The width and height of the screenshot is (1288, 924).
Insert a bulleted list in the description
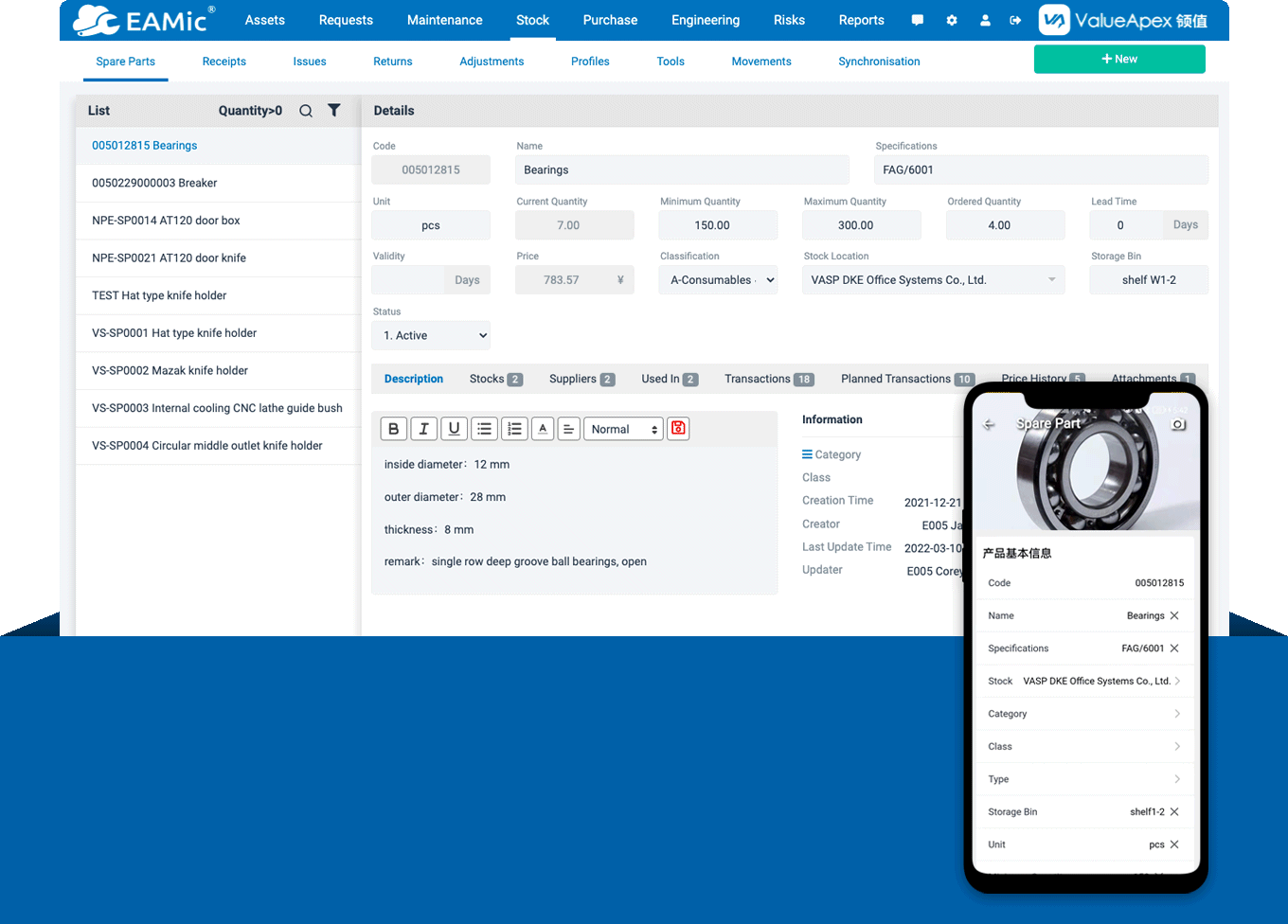[484, 428]
